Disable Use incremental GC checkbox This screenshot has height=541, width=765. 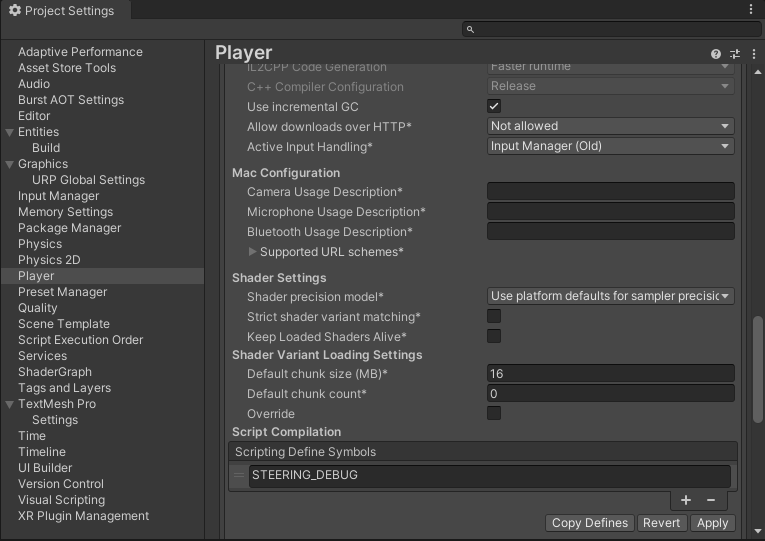point(494,106)
